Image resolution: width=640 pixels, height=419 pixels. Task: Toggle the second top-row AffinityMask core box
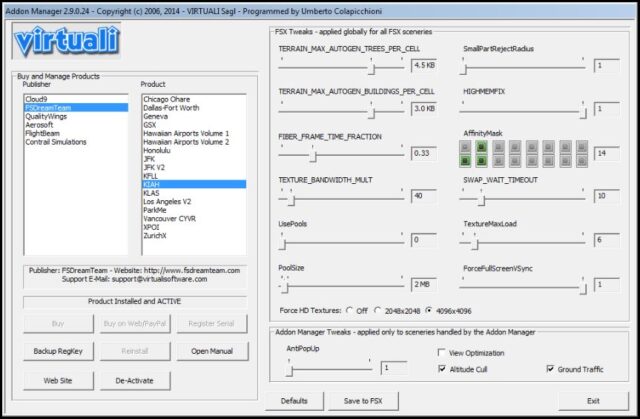click(482, 146)
